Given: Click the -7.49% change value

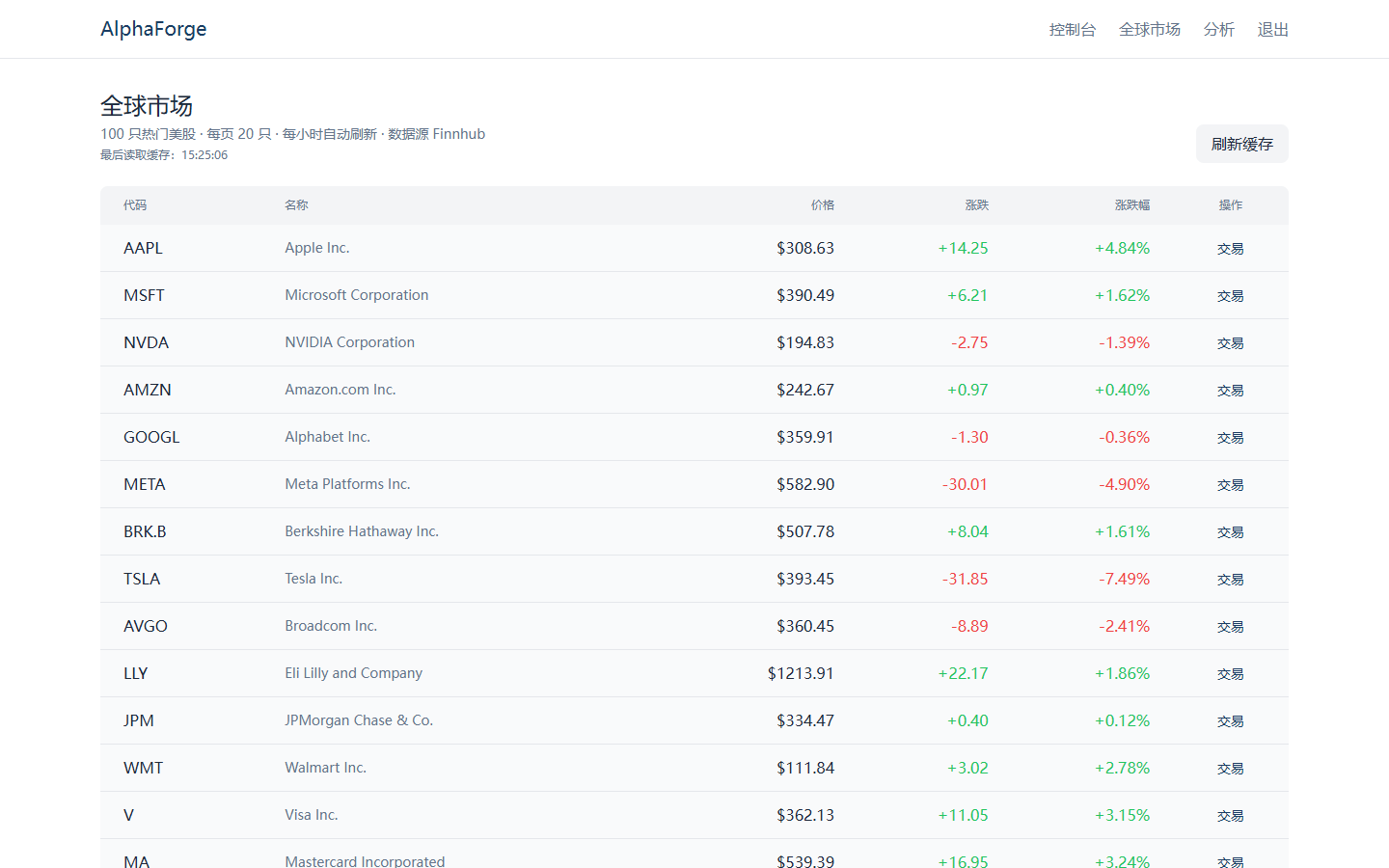Looking at the screenshot, I should tap(1125, 579).
